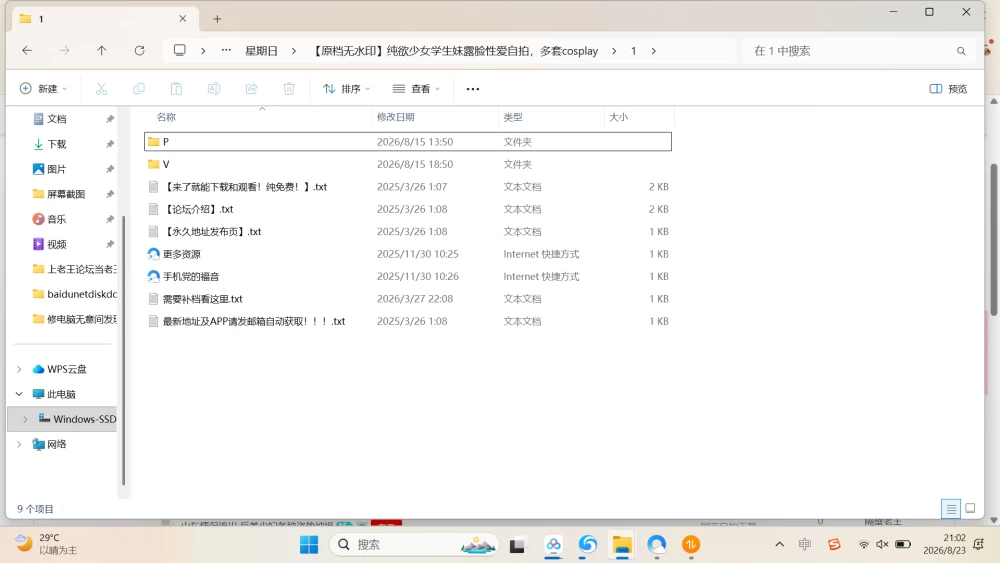Viewport: 1000px width, 563px height.
Task: Select the V folder row
Action: click(x=408, y=164)
